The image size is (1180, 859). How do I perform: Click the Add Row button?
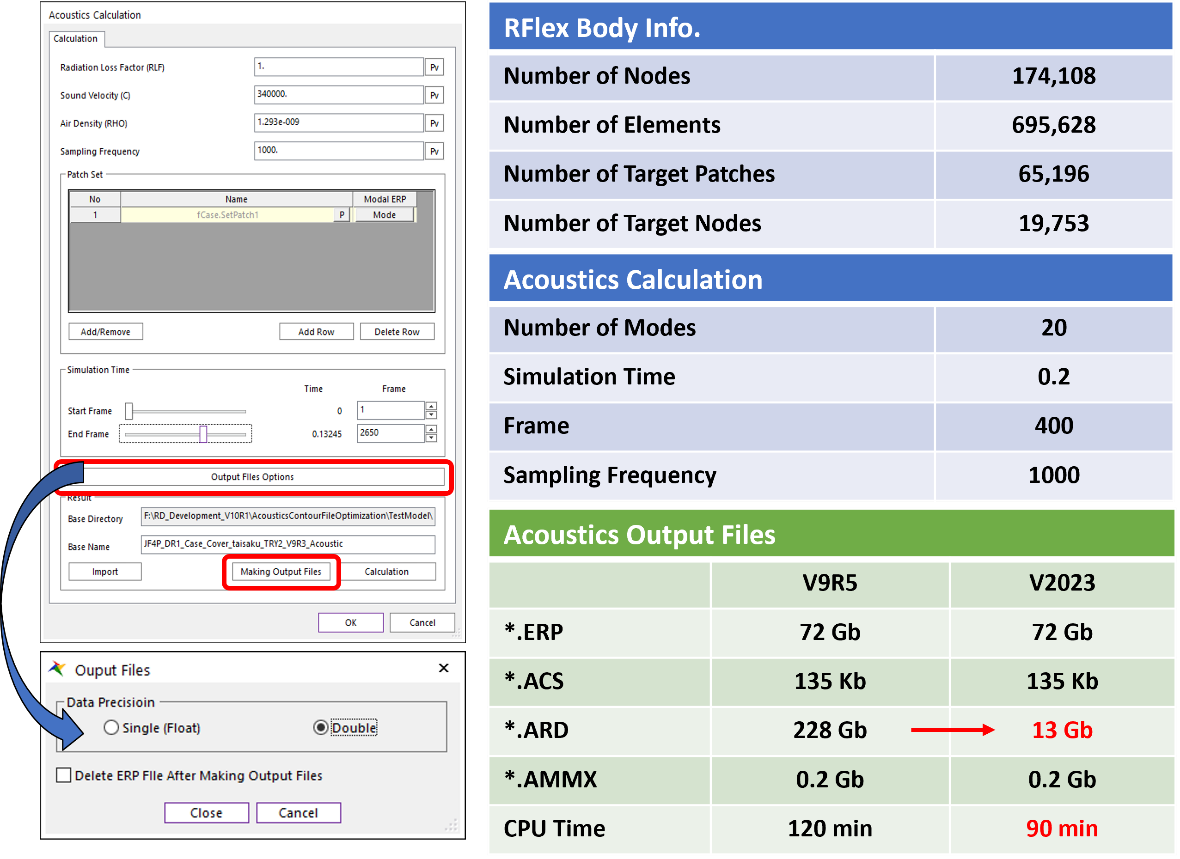click(x=316, y=332)
